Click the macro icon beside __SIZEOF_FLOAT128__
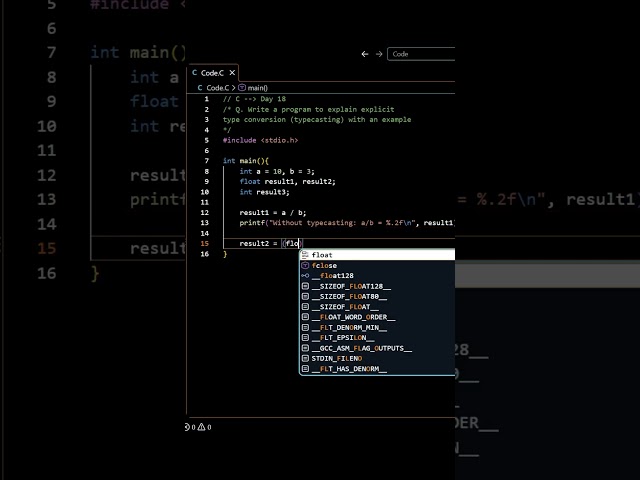Image resolution: width=640 pixels, height=480 pixels. tap(305, 286)
